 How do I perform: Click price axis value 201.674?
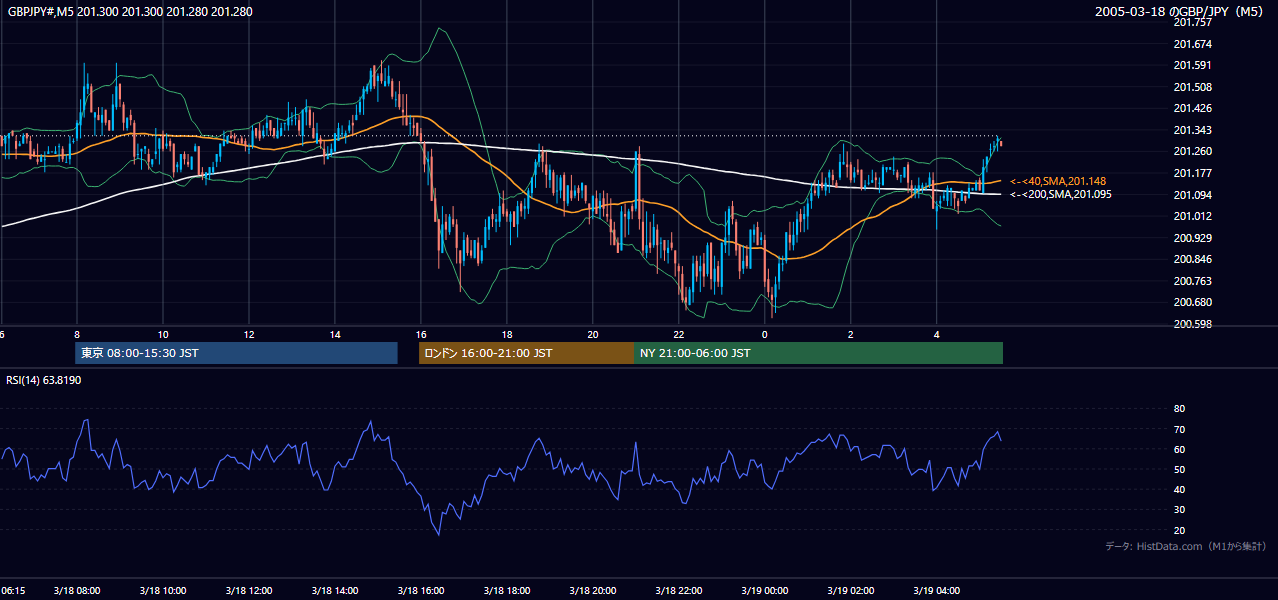[1193, 44]
